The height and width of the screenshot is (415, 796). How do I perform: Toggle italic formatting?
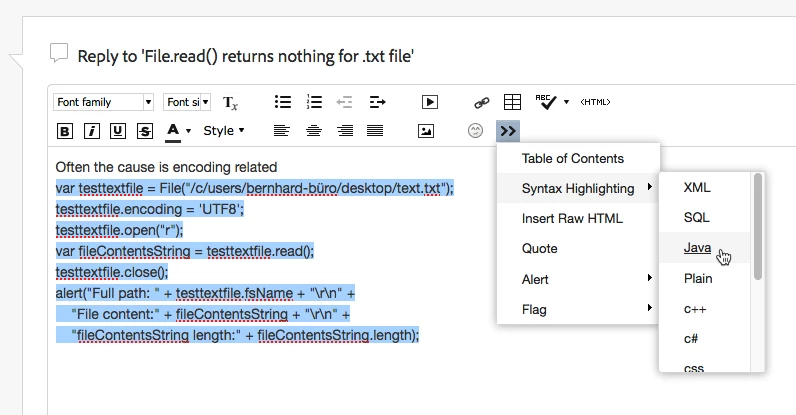coord(91,131)
